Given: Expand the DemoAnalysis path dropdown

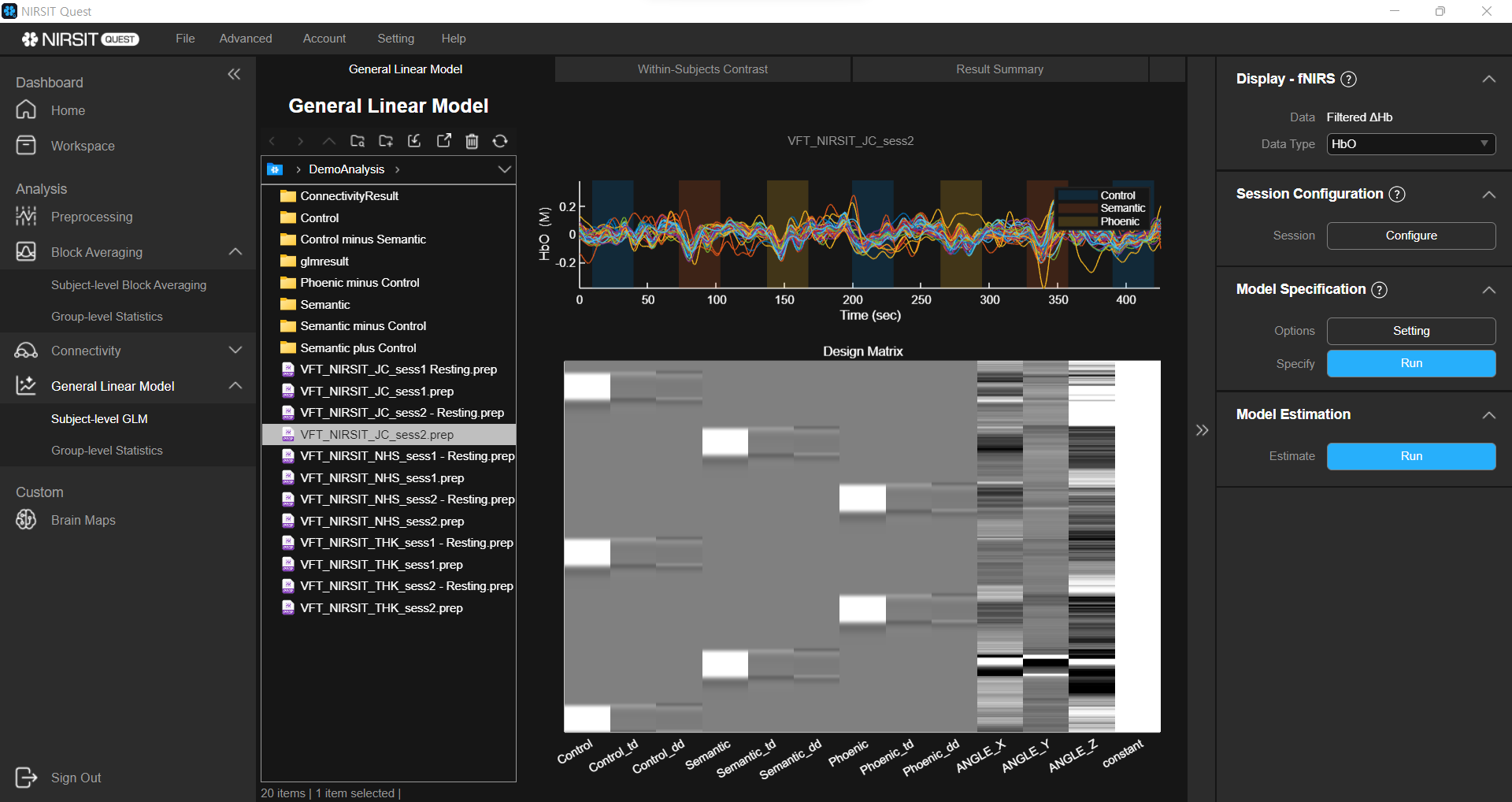Looking at the screenshot, I should 505,169.
